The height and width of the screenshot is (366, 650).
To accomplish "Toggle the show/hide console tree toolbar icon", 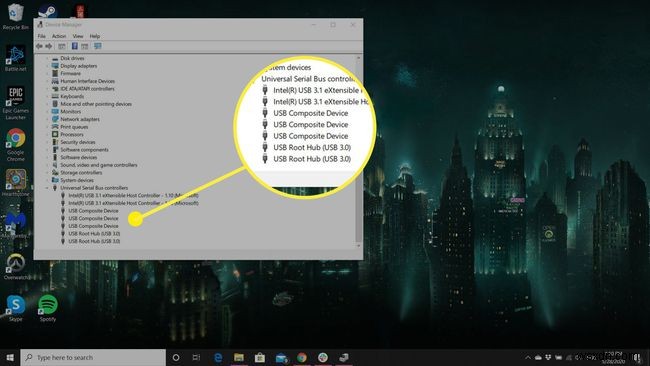I will click(x=62, y=46).
